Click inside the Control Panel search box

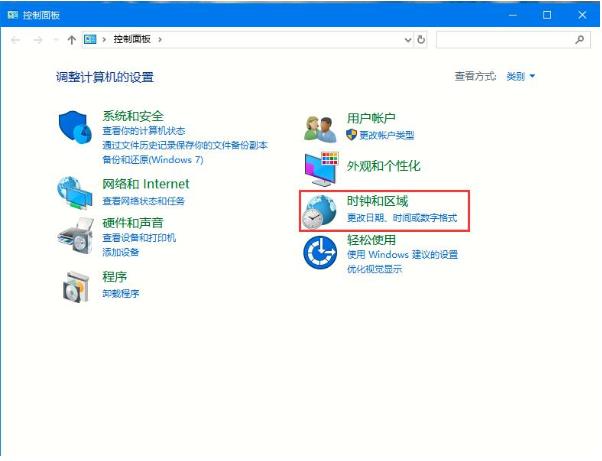pos(513,40)
